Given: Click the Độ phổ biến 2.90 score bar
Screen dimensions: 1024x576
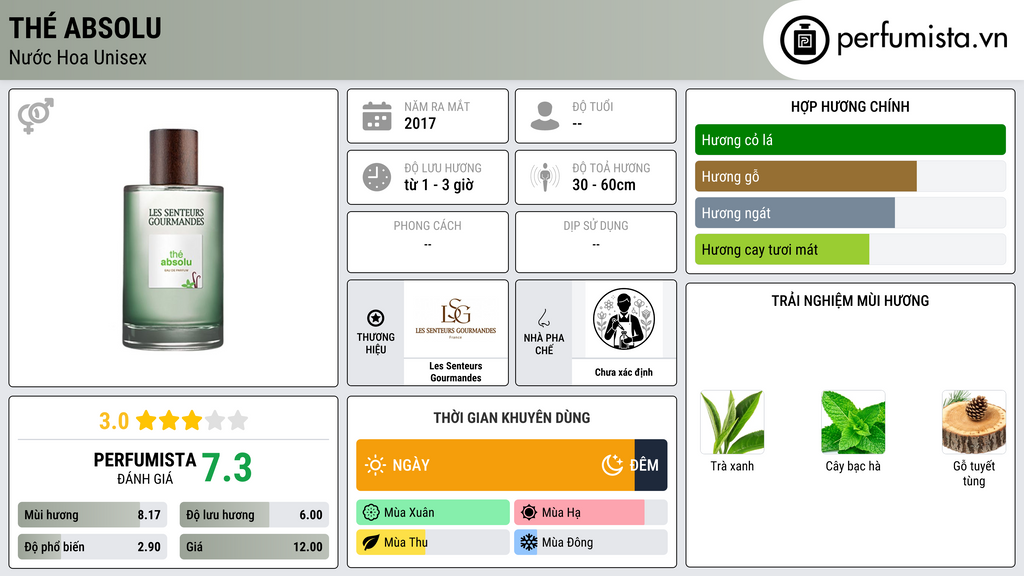Looking at the screenshot, I should tap(92, 547).
